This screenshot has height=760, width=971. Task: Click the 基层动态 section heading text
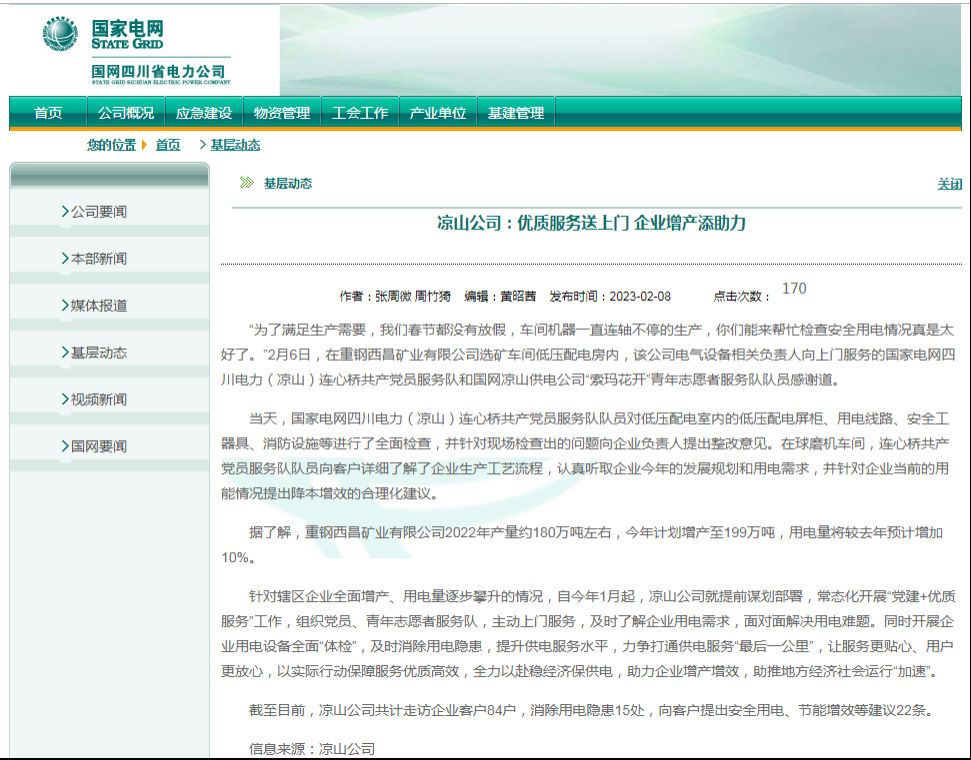point(288,183)
